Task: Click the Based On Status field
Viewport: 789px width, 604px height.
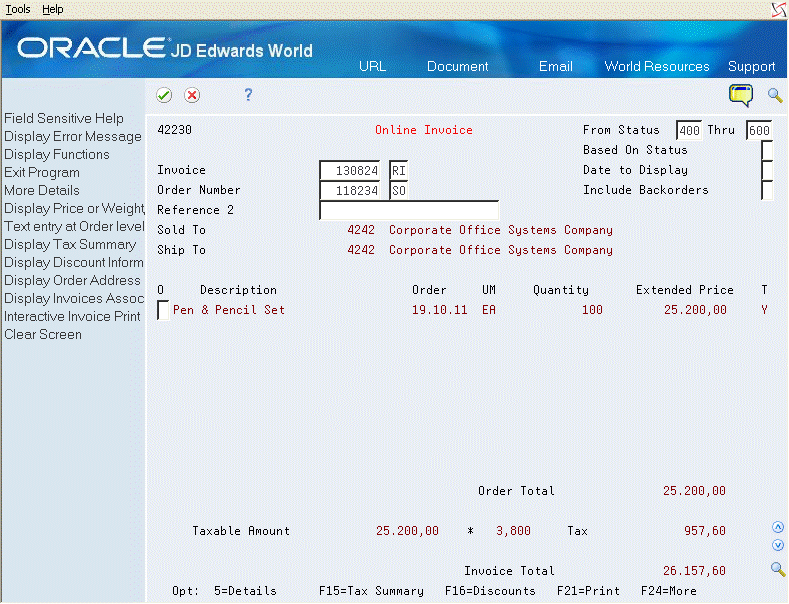Action: point(767,150)
